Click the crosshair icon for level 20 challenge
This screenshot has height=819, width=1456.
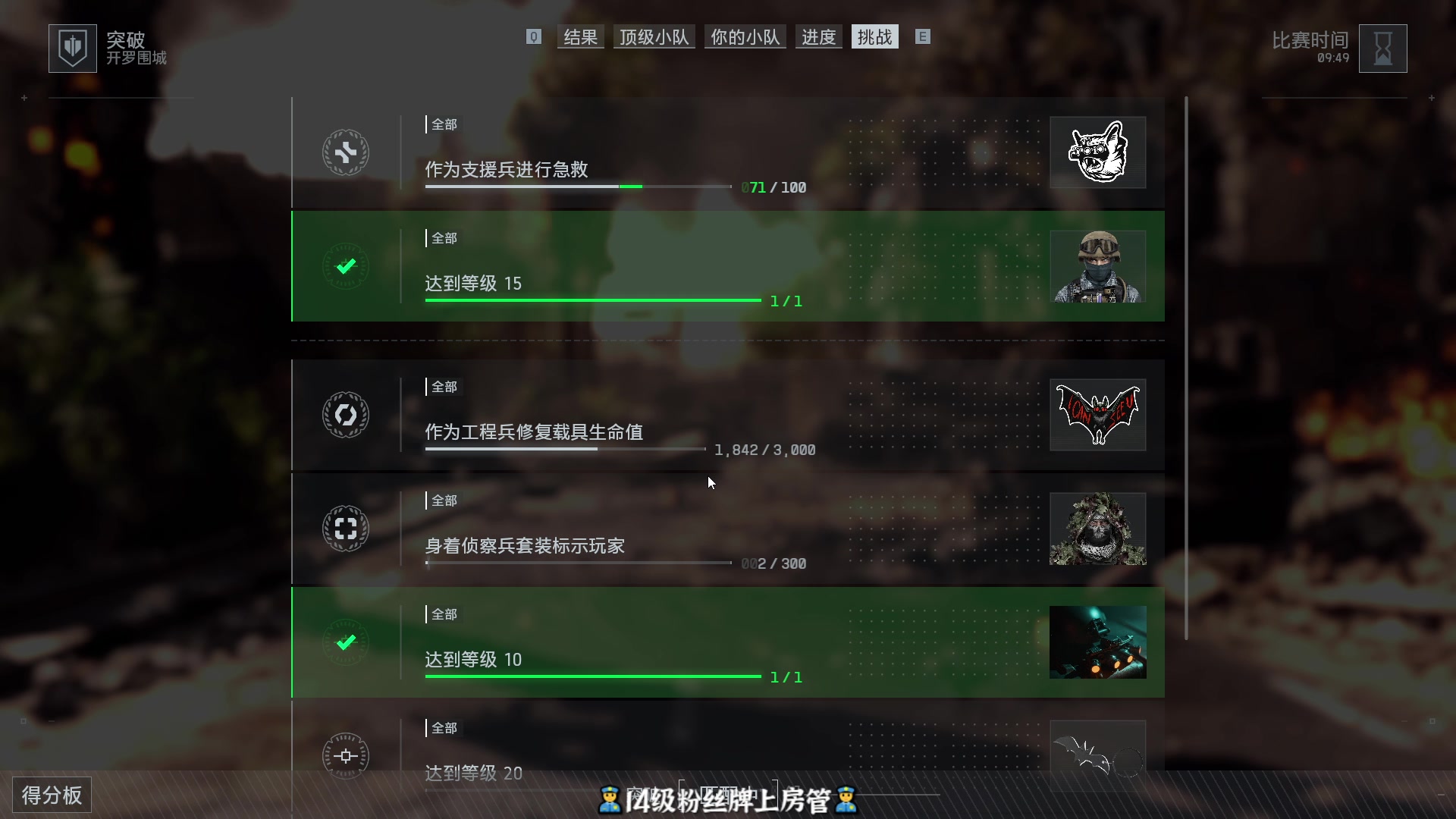[346, 756]
